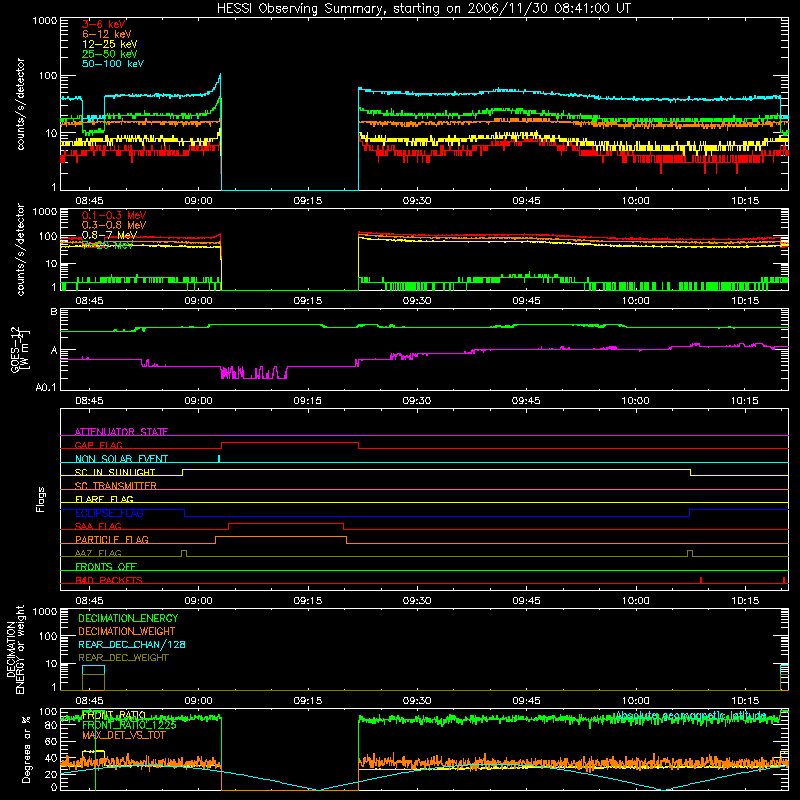
Task: Click the 12-25 keV legend entry
Action: (110, 44)
